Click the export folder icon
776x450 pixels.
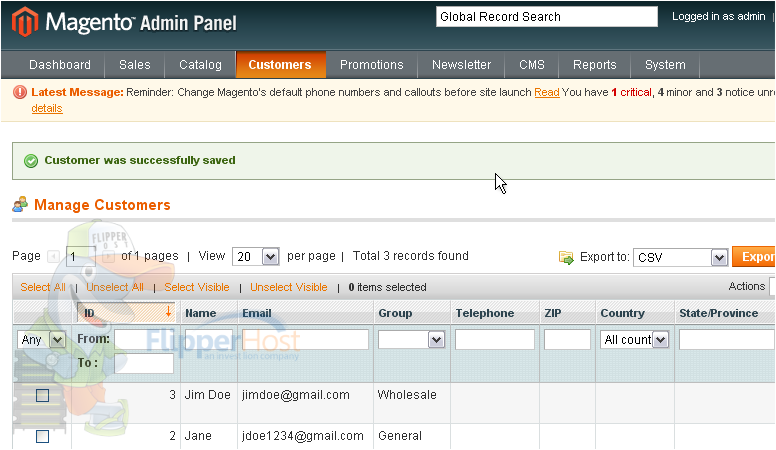pos(566,257)
